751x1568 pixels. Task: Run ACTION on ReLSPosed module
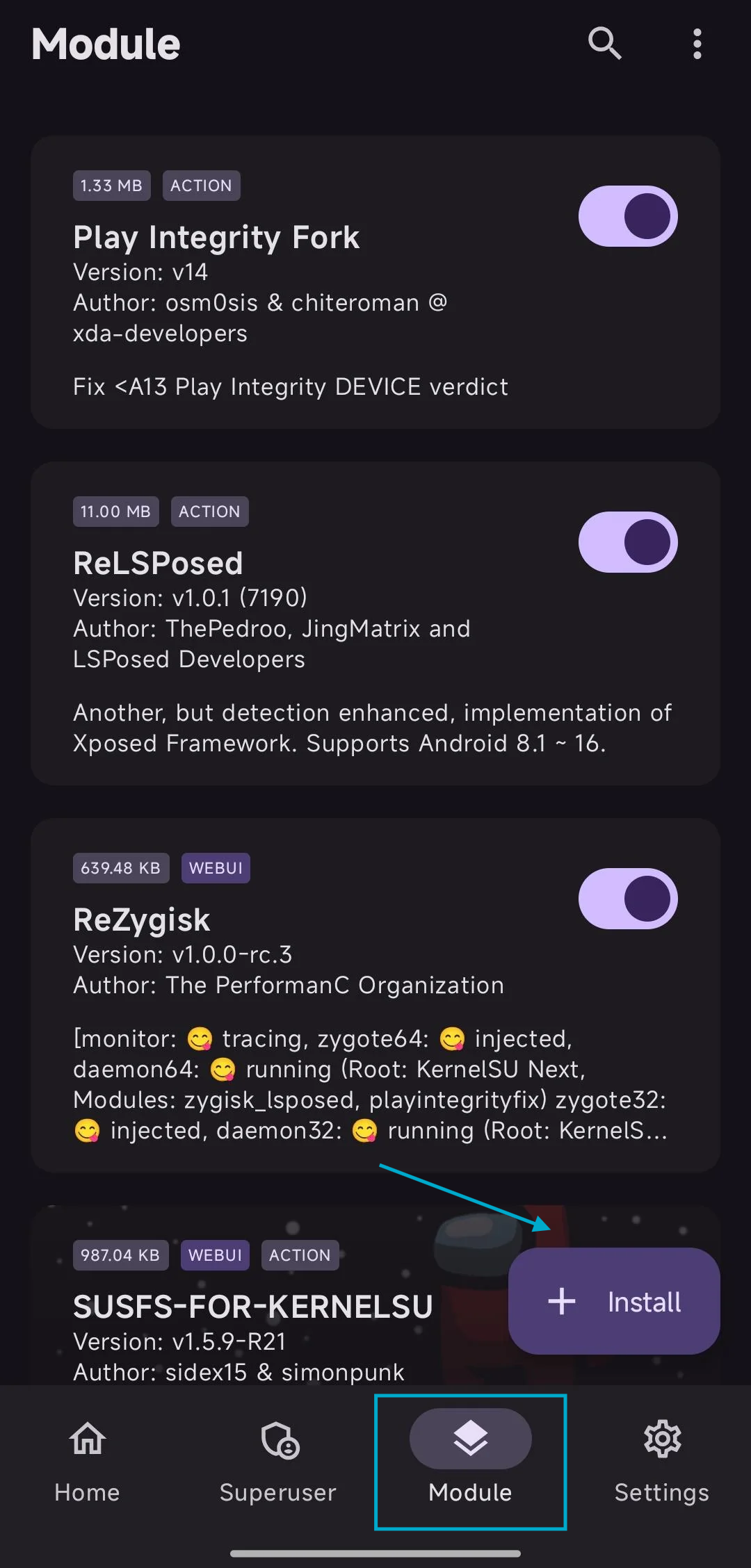(x=209, y=512)
